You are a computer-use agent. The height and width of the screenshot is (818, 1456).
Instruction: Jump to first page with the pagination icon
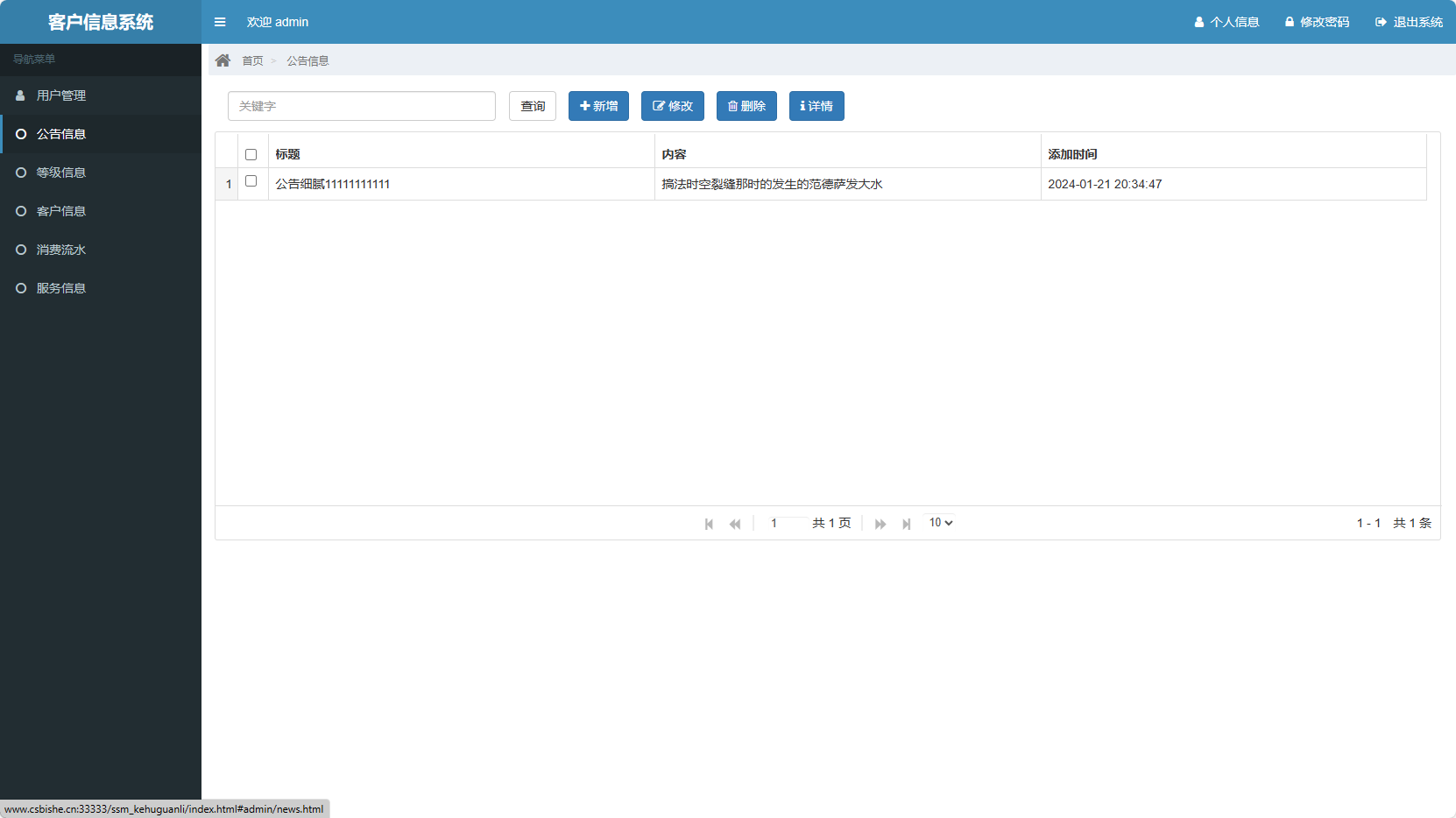click(709, 523)
